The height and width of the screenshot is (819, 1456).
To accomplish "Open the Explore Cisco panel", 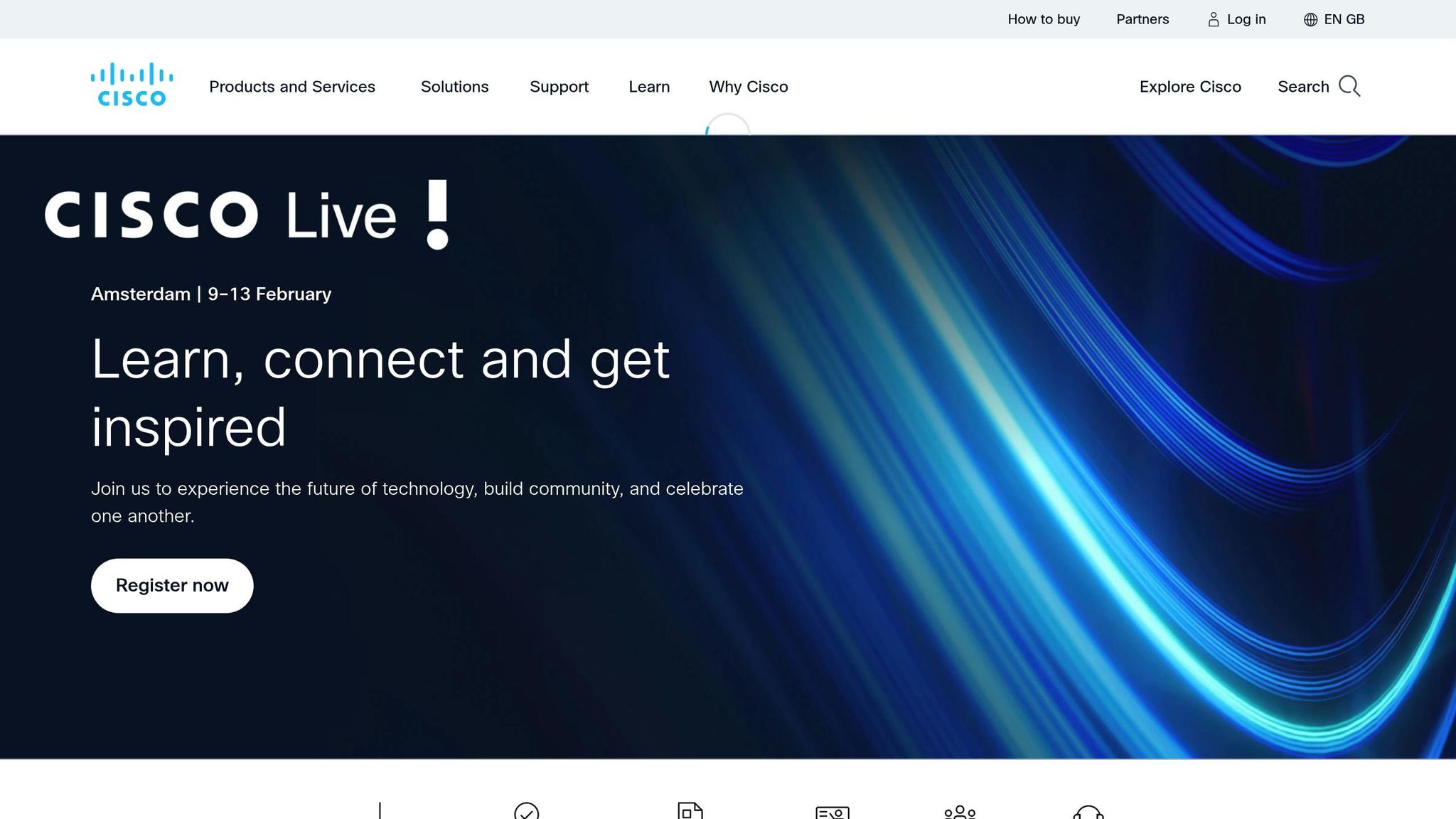I will 1190,87.
